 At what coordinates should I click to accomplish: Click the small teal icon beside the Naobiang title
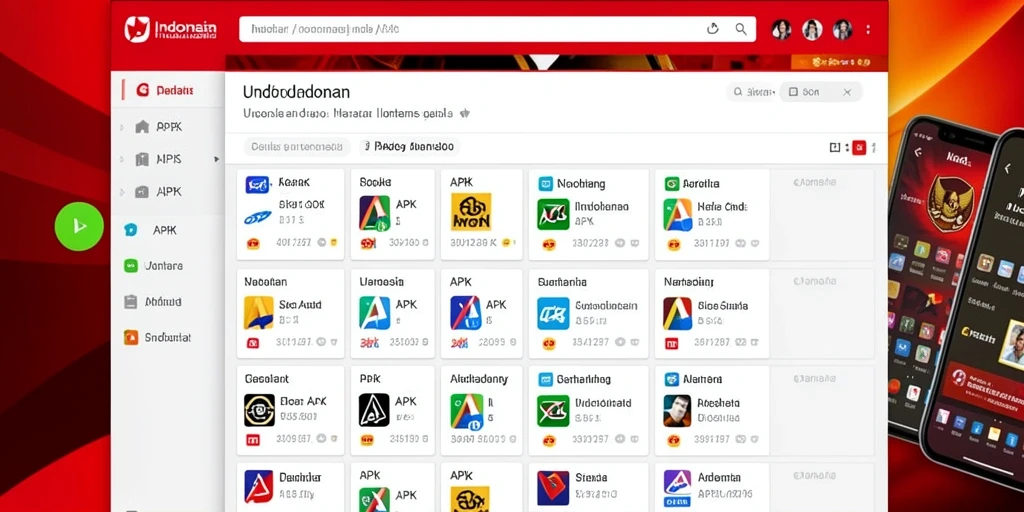click(x=545, y=184)
